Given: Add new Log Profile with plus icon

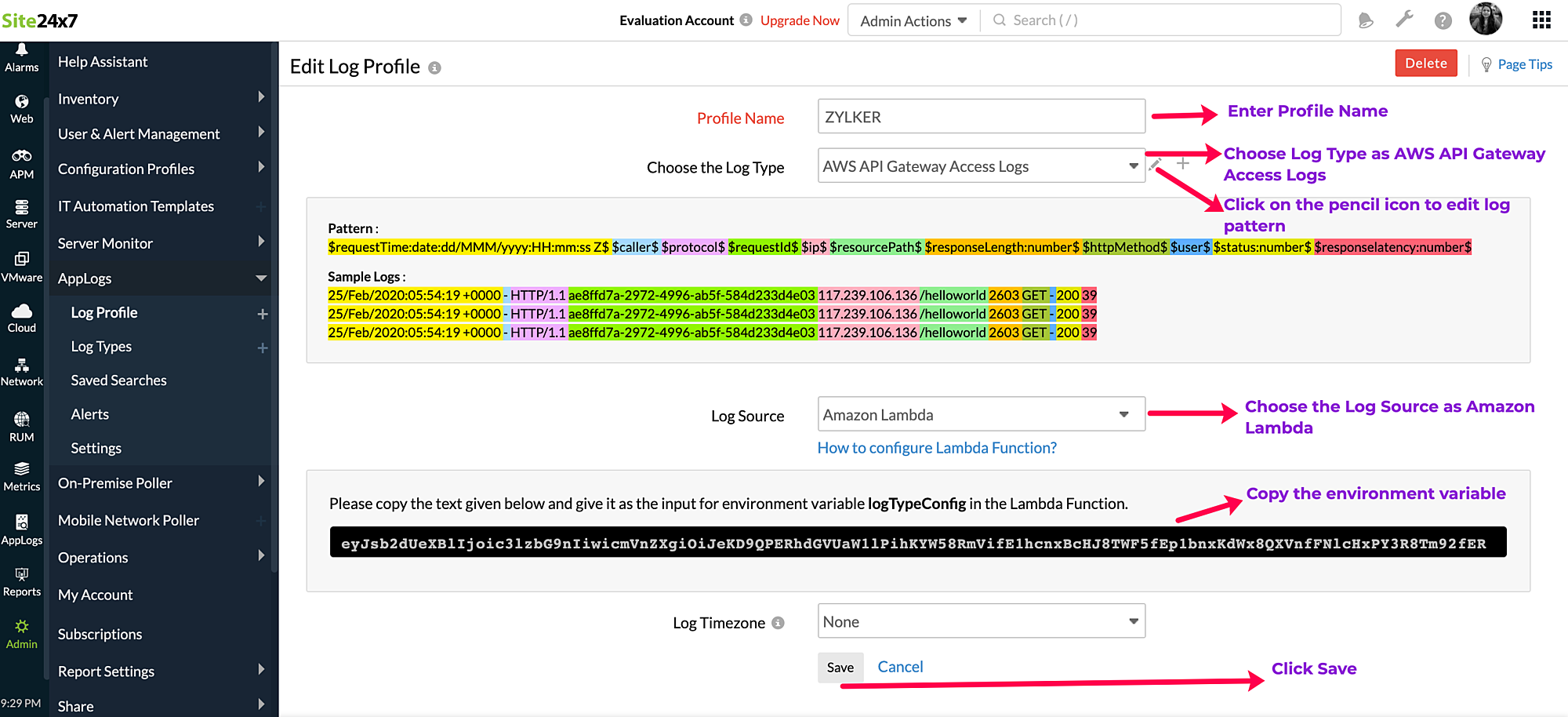Looking at the screenshot, I should 263,314.
